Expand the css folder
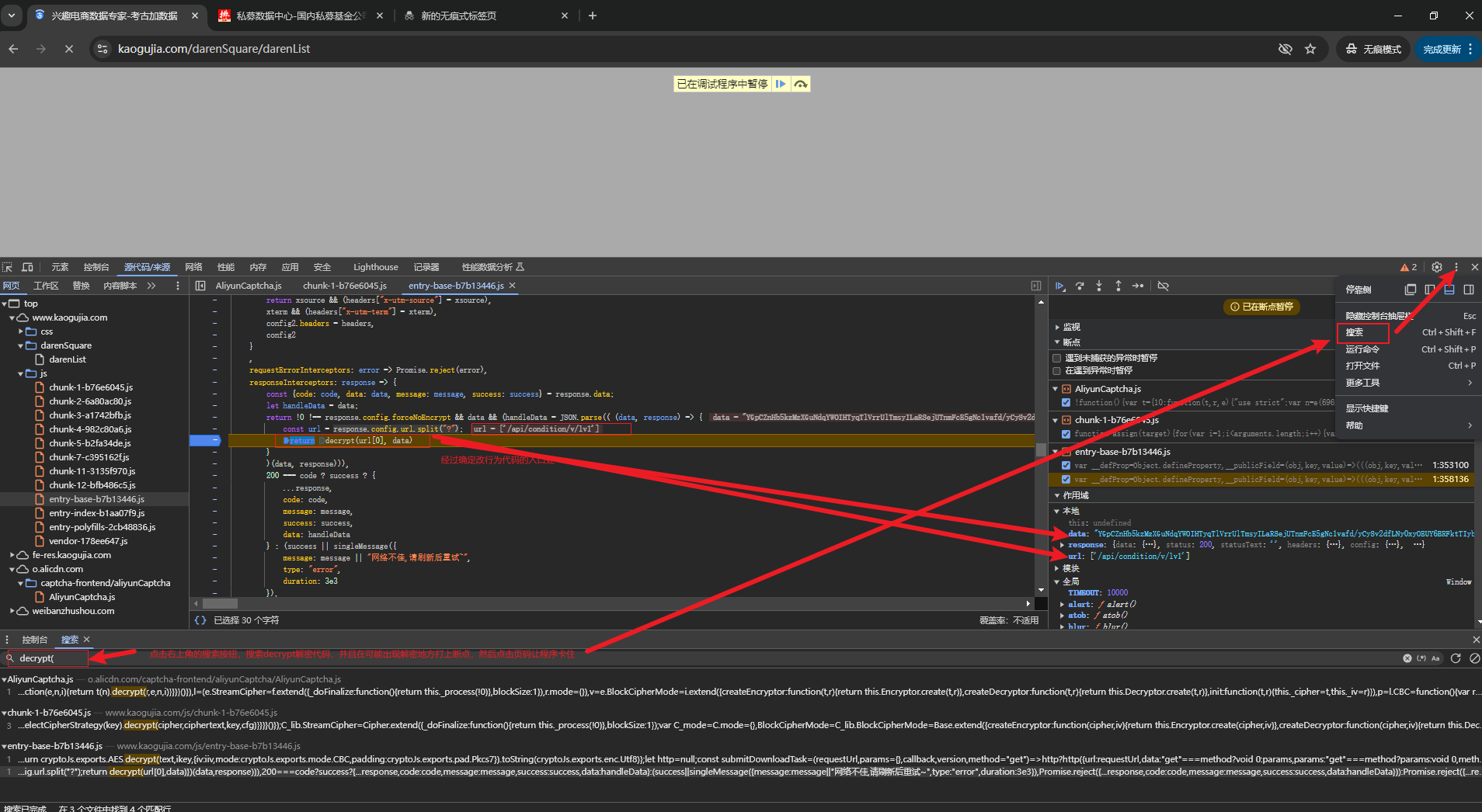This screenshot has width=1482, height=812. (x=21, y=331)
